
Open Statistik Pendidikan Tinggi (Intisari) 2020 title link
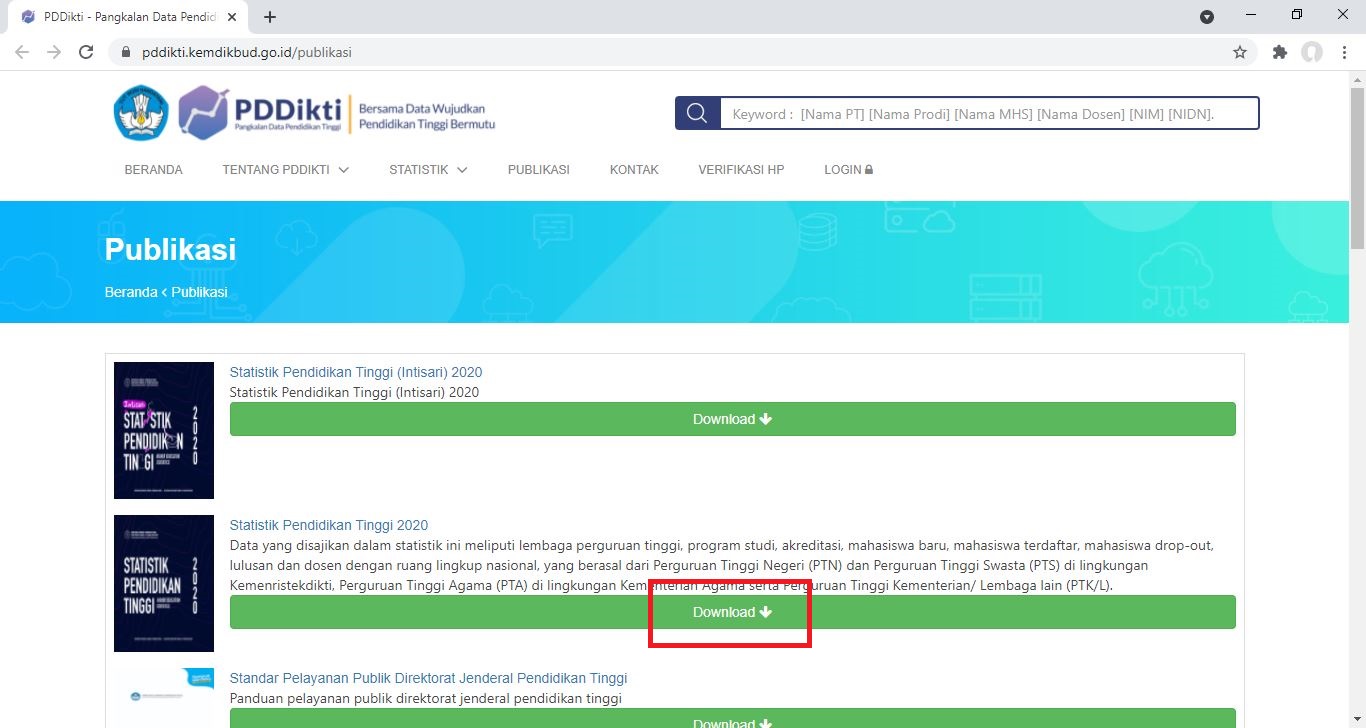(x=356, y=372)
